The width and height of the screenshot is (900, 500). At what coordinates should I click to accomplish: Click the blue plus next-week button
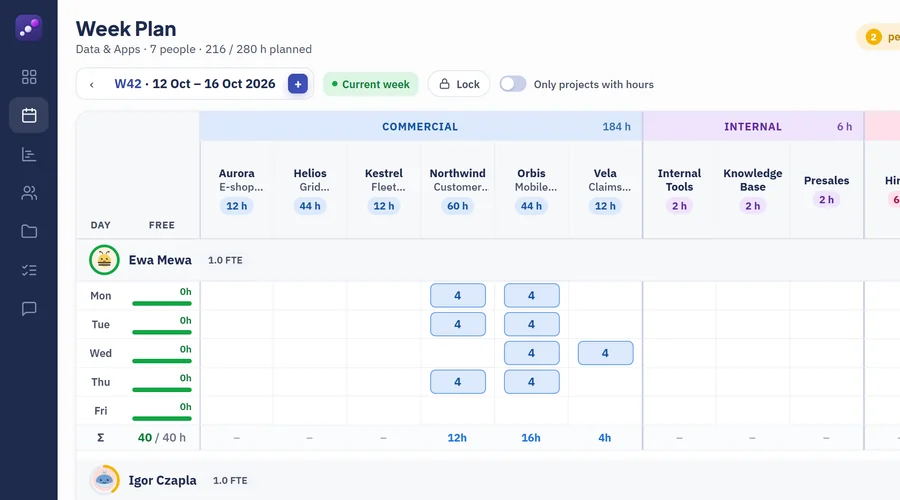(x=297, y=84)
